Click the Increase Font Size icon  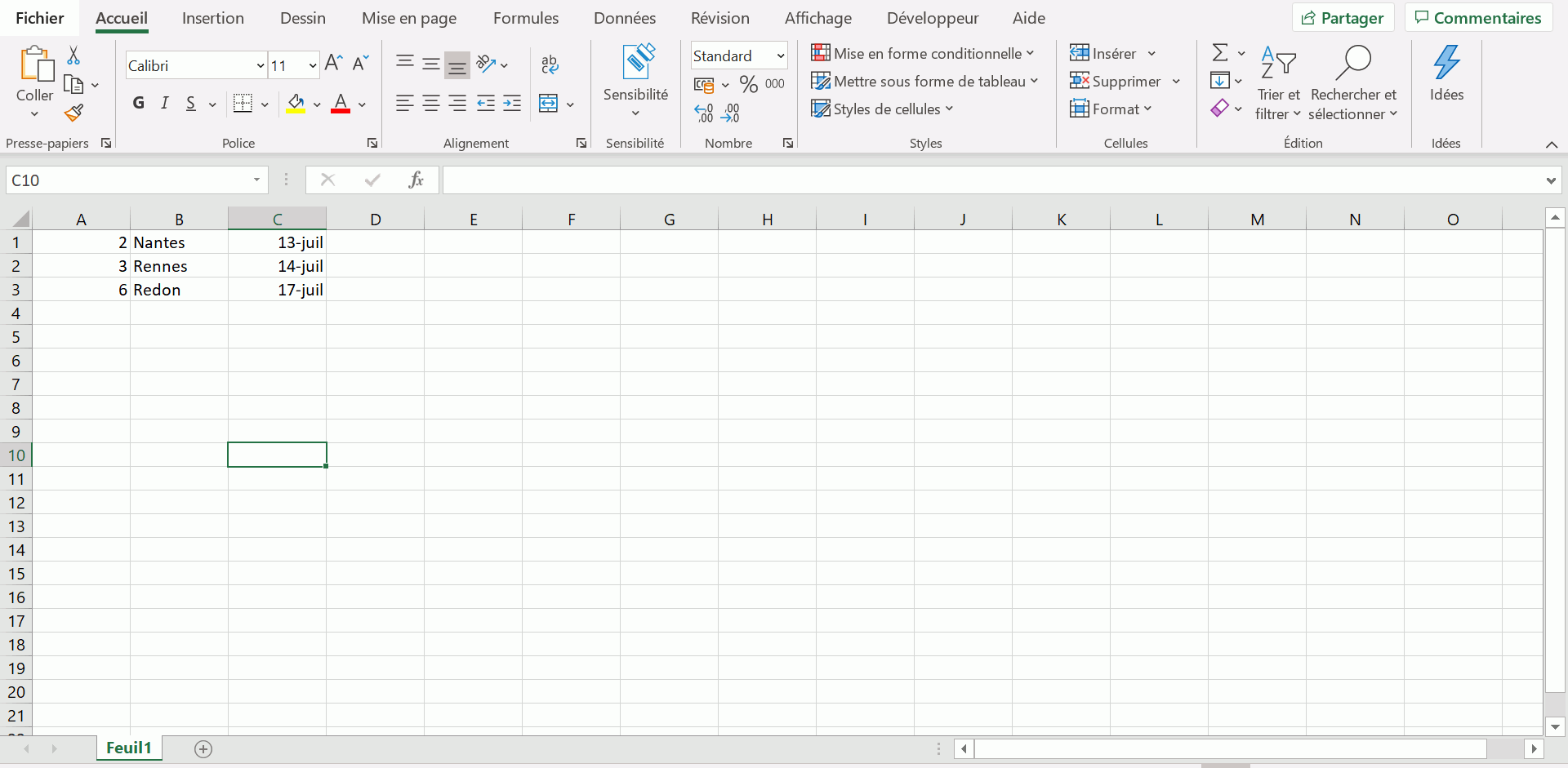tap(333, 64)
